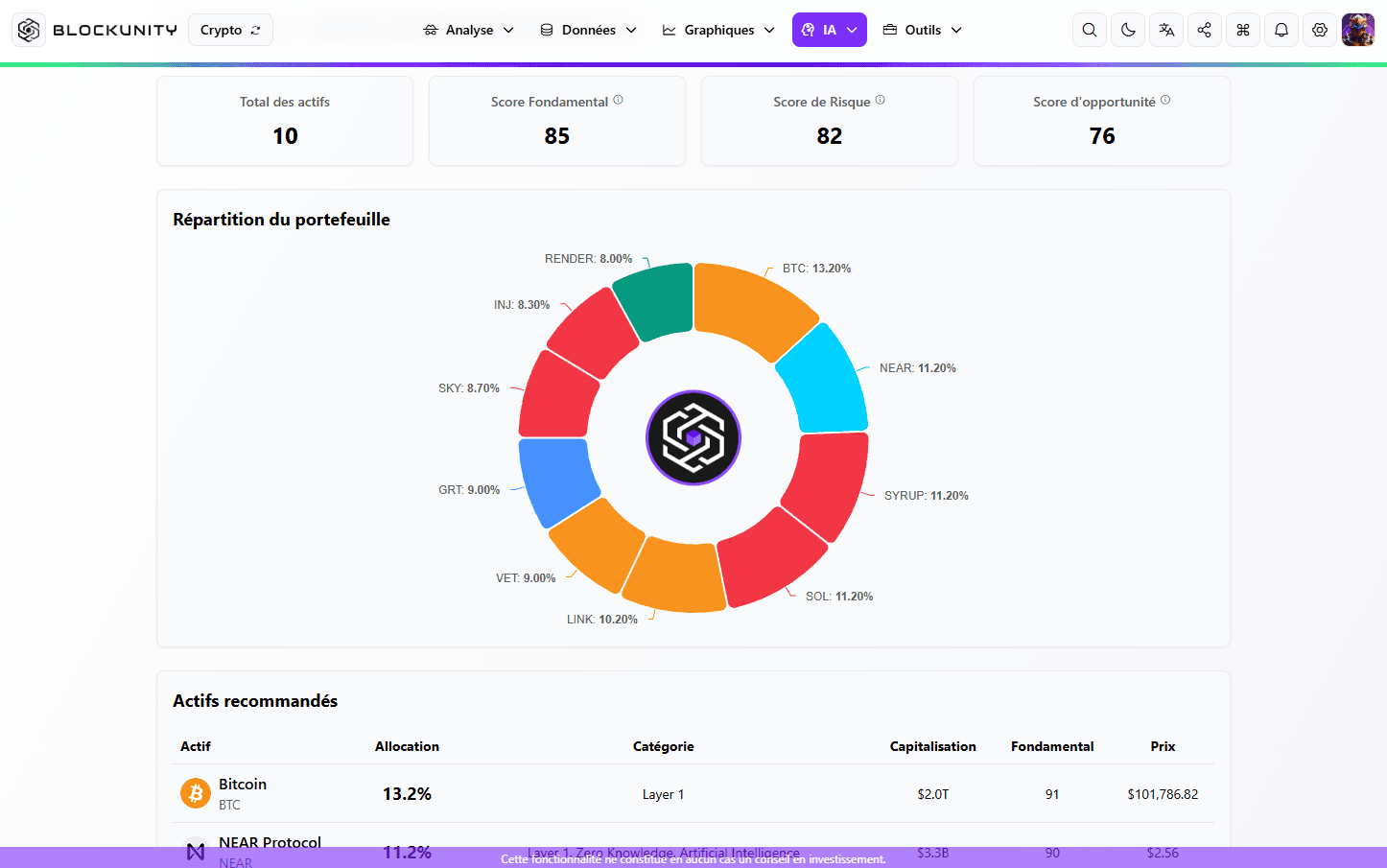The height and width of the screenshot is (868, 1387).
Task: Click the Fondamental column header
Action: click(1052, 746)
